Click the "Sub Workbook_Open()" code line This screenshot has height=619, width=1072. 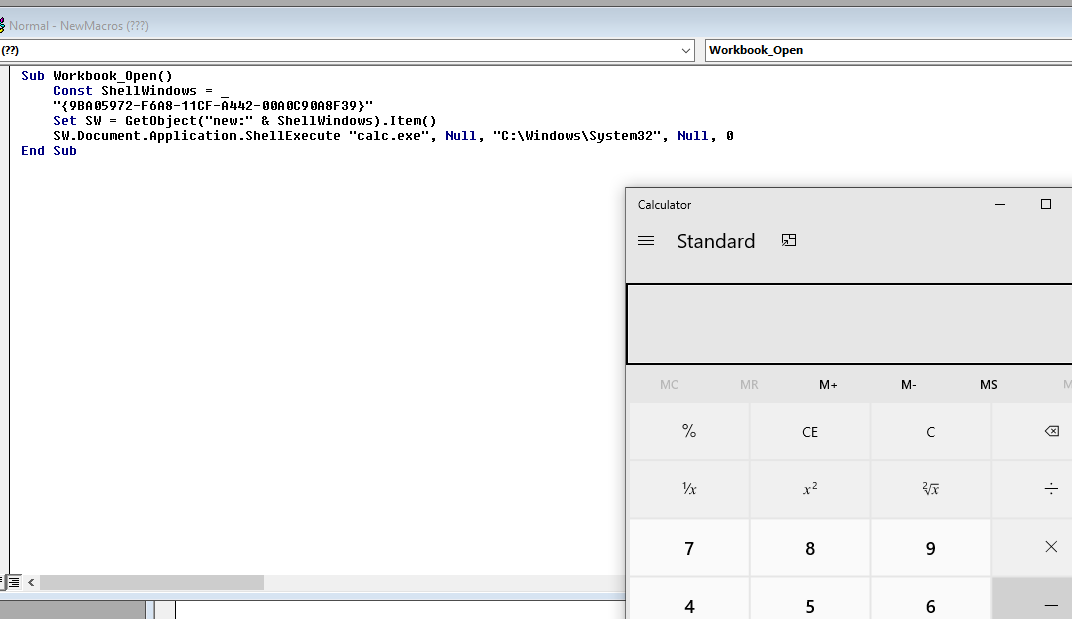click(96, 76)
